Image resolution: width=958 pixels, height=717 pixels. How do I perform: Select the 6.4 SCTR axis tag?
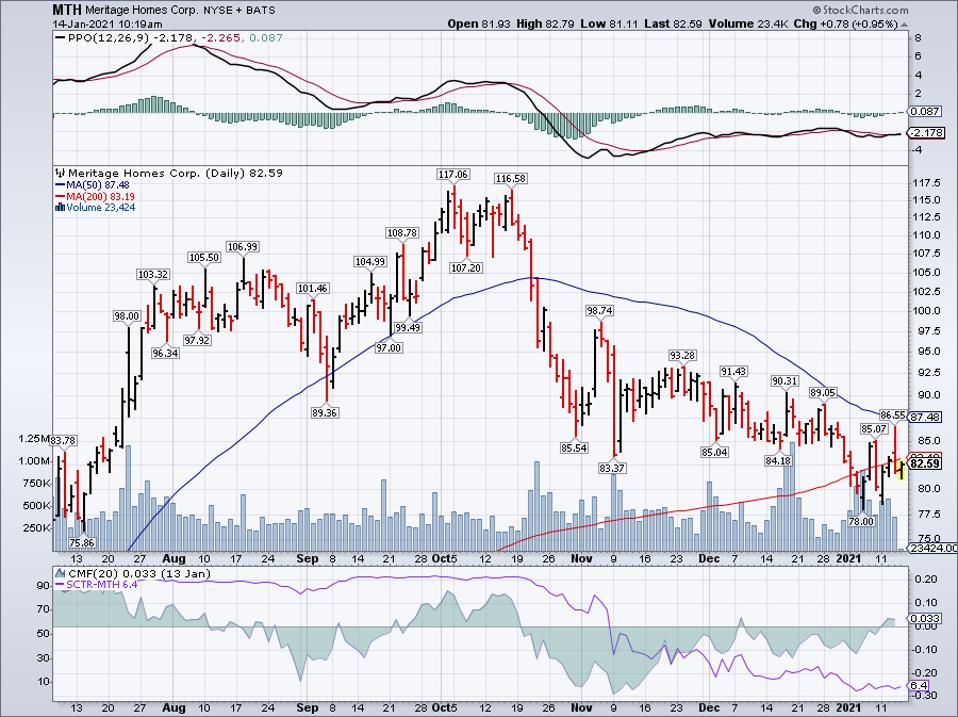[x=919, y=685]
